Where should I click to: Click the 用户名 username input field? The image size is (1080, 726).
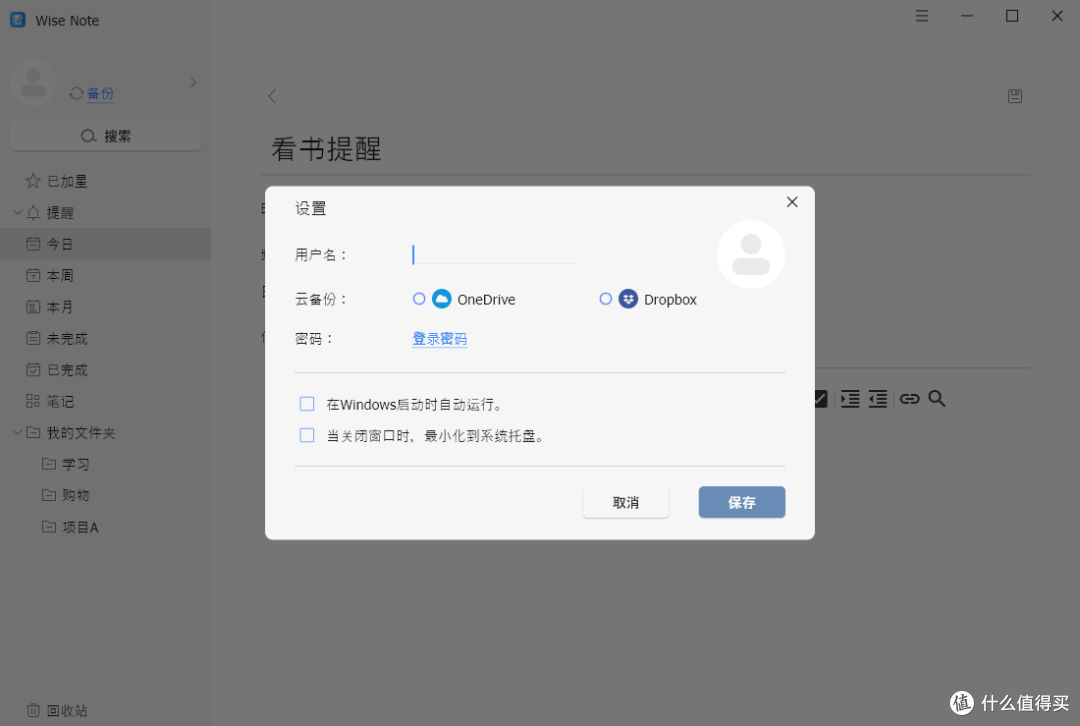click(495, 254)
